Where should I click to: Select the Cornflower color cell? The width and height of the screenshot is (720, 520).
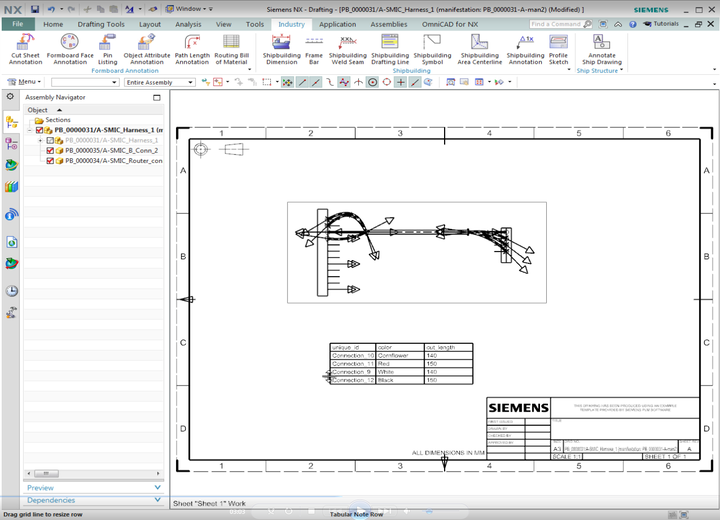point(399,355)
